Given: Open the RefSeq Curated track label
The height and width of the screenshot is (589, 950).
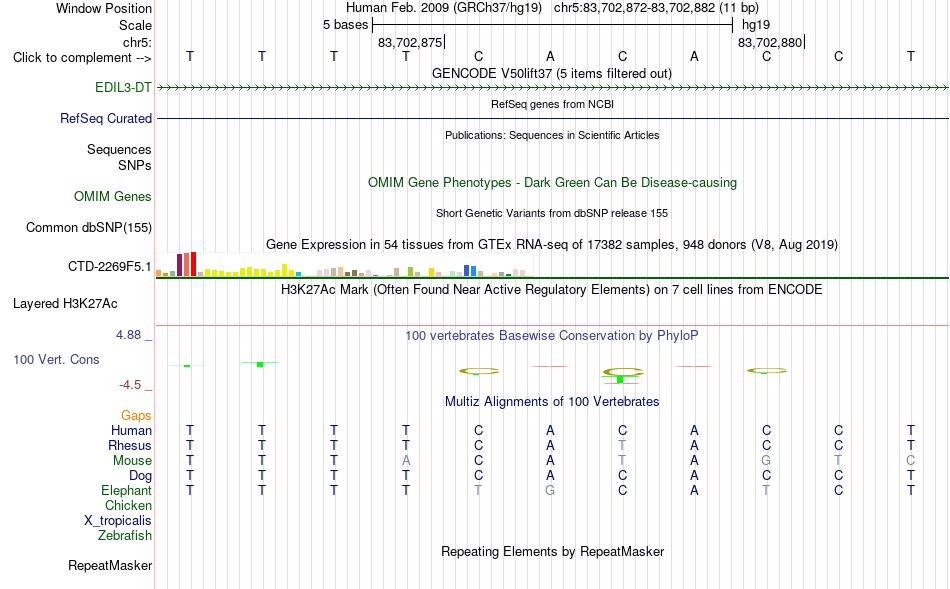Looking at the screenshot, I should 106,118.
